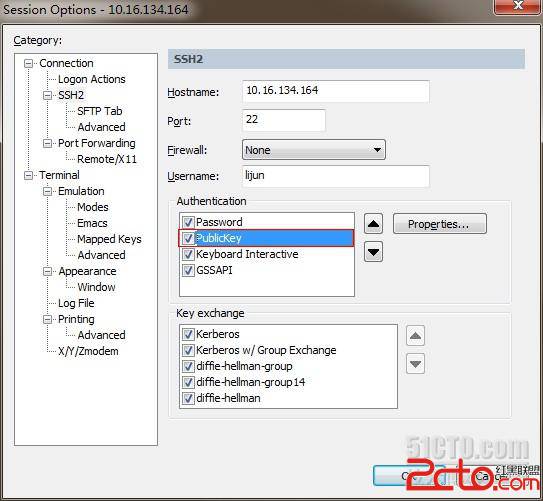Click key exchange move-down arrow
543x501 pixels.
(415, 364)
